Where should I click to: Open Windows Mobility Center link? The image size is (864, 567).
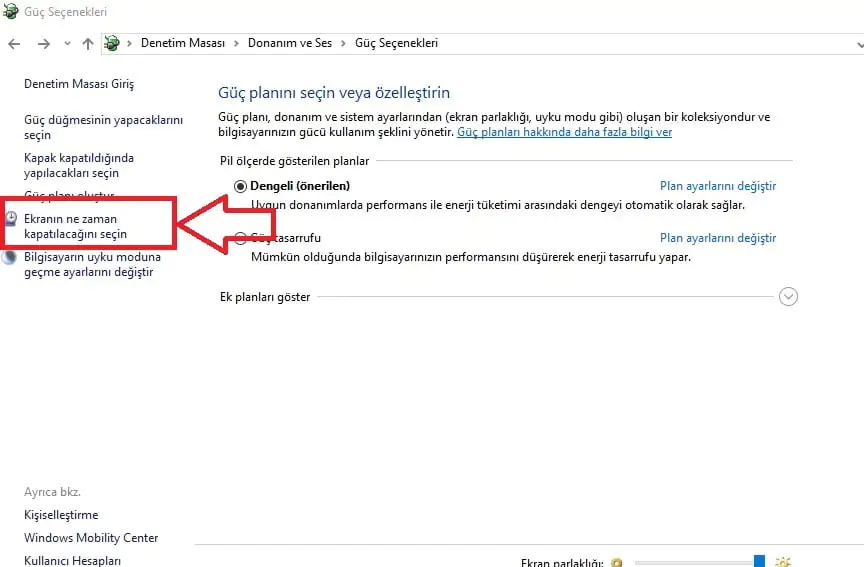point(91,538)
